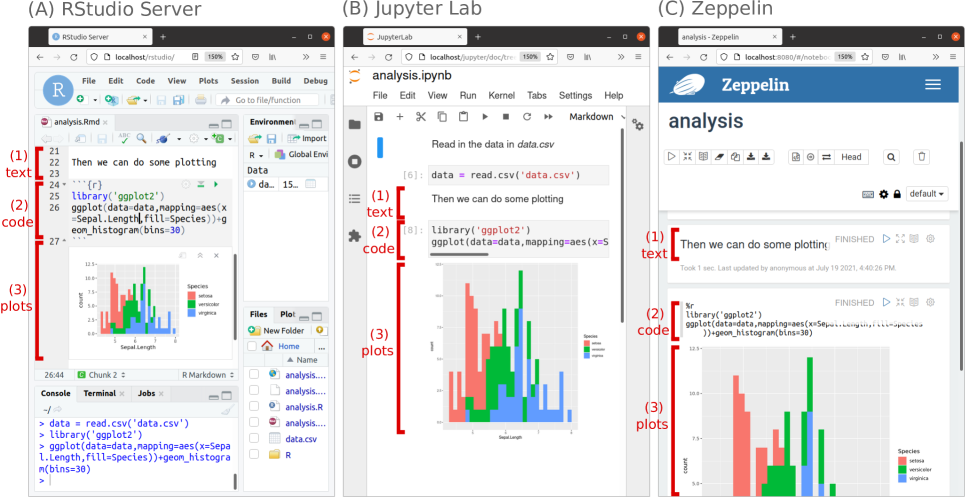
Task: Click the copy cell icon in JupyterLab toolbar
Action: [x=442, y=116]
